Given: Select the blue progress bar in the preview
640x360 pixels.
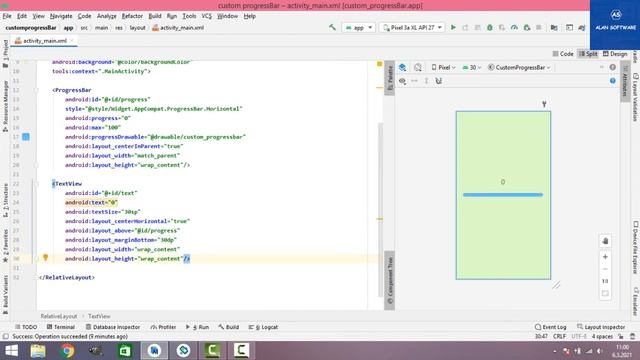Looking at the screenshot, I should coord(503,195).
